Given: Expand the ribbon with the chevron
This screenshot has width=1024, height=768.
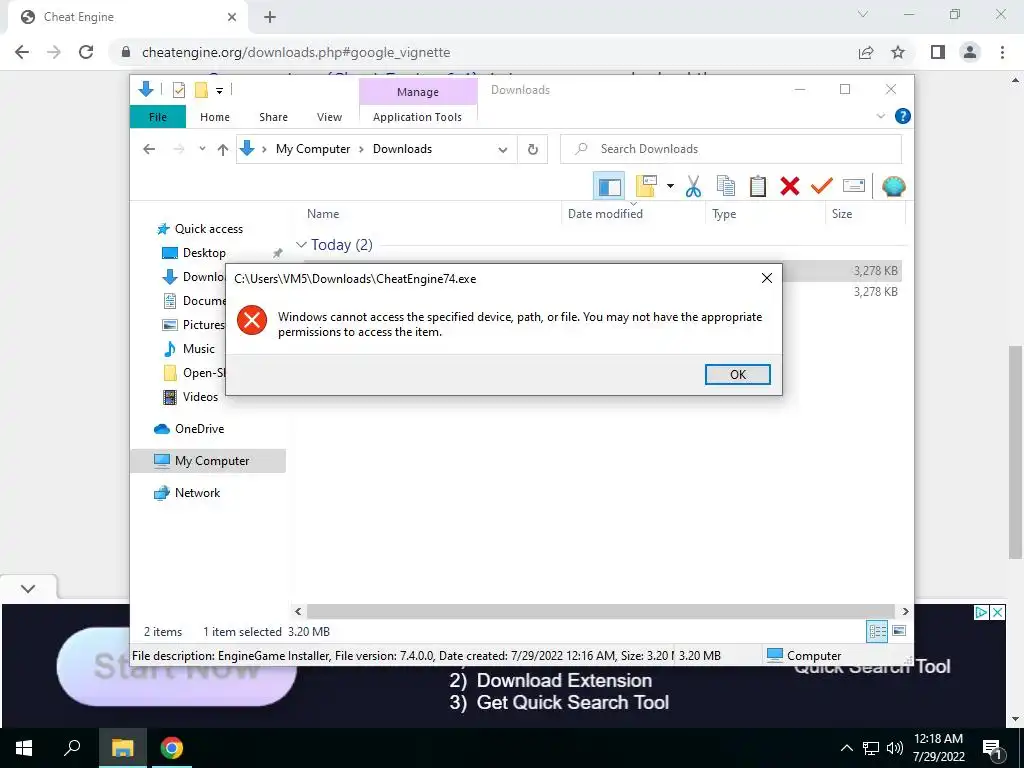Looking at the screenshot, I should pos(880,116).
